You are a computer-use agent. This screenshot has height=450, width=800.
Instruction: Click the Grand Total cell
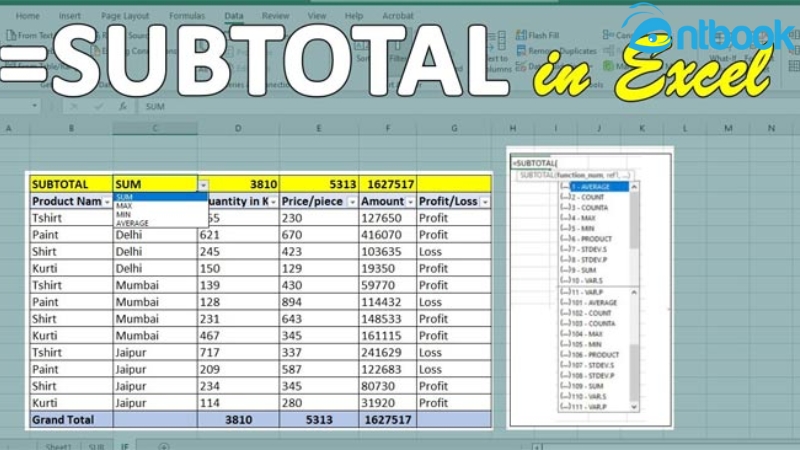pos(71,420)
